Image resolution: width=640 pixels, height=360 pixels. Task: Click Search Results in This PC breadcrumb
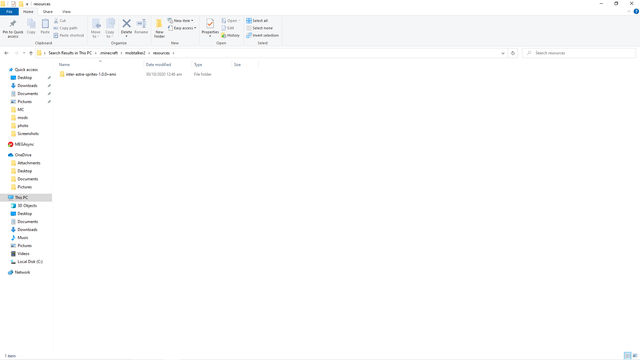70,53
